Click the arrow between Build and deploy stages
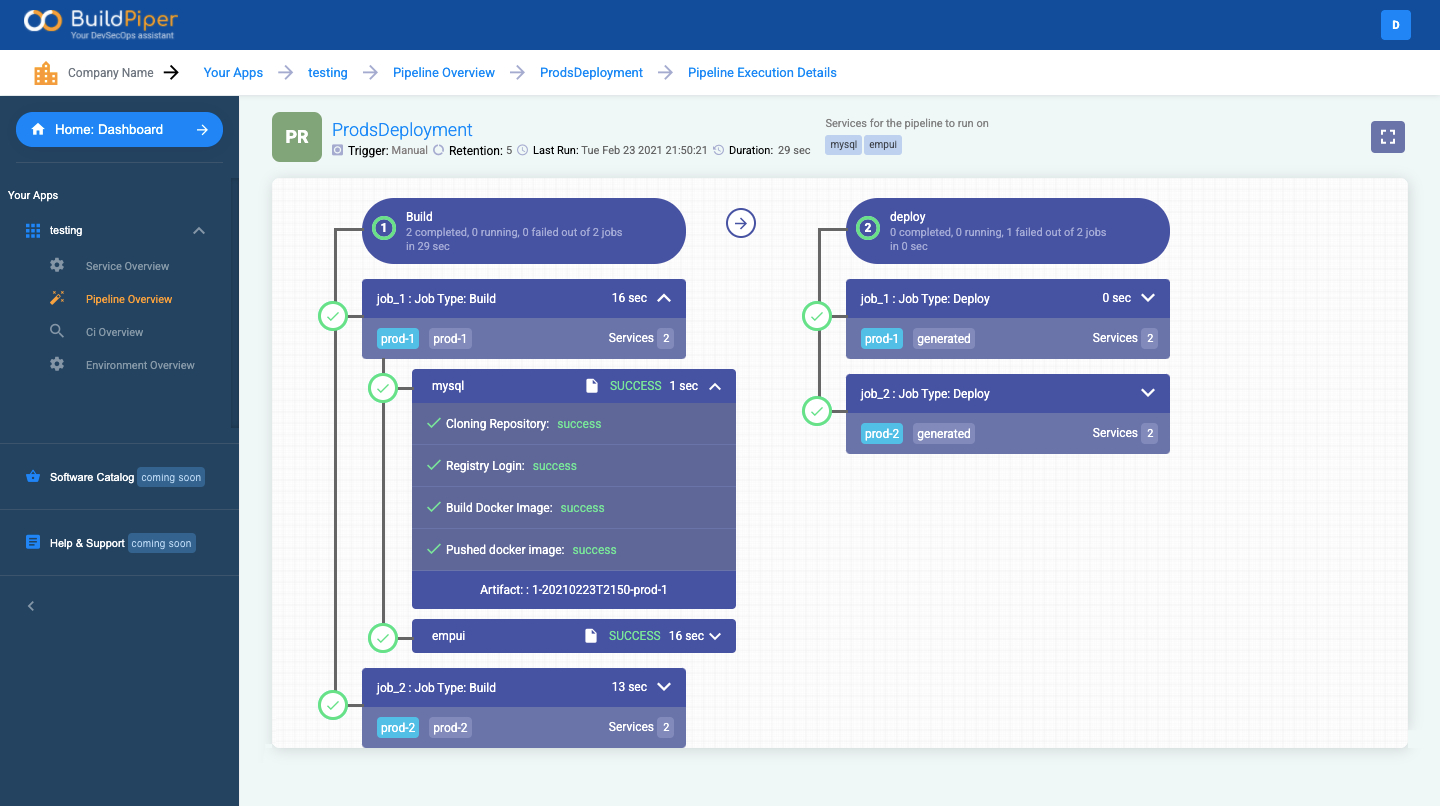1440x806 pixels. point(741,223)
